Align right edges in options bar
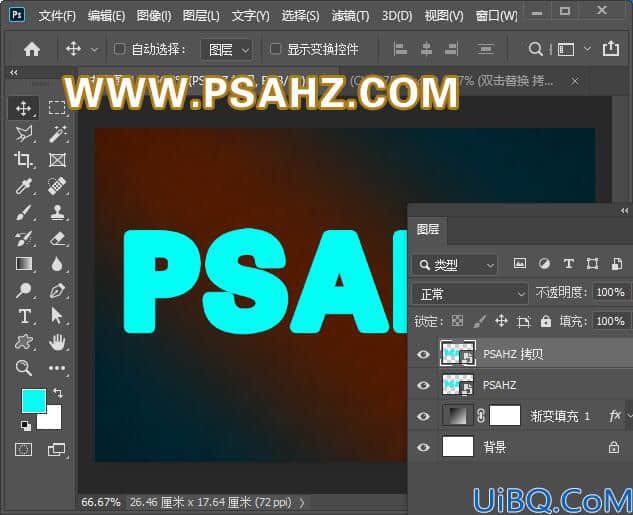 click(452, 49)
